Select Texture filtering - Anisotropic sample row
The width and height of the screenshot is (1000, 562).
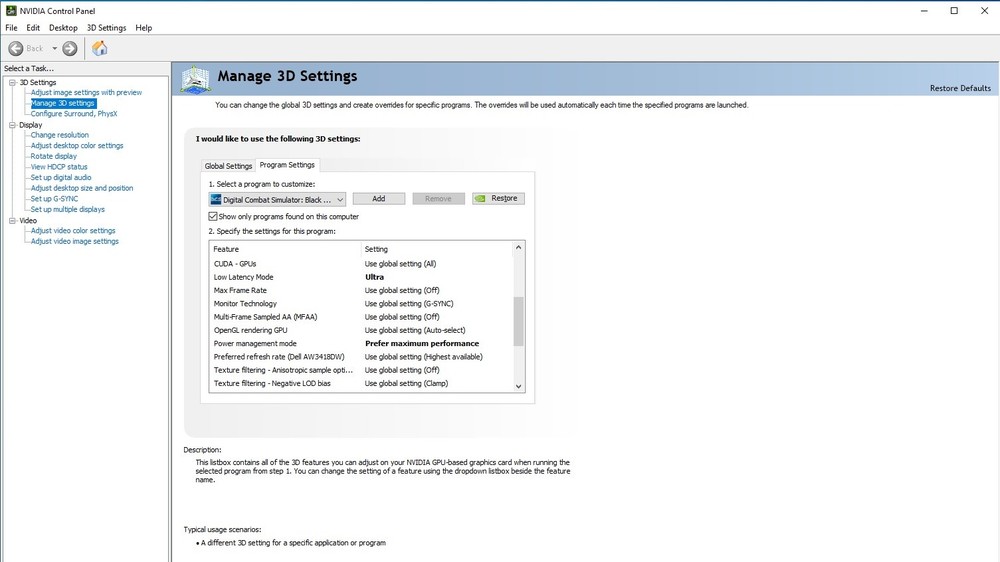(360, 370)
